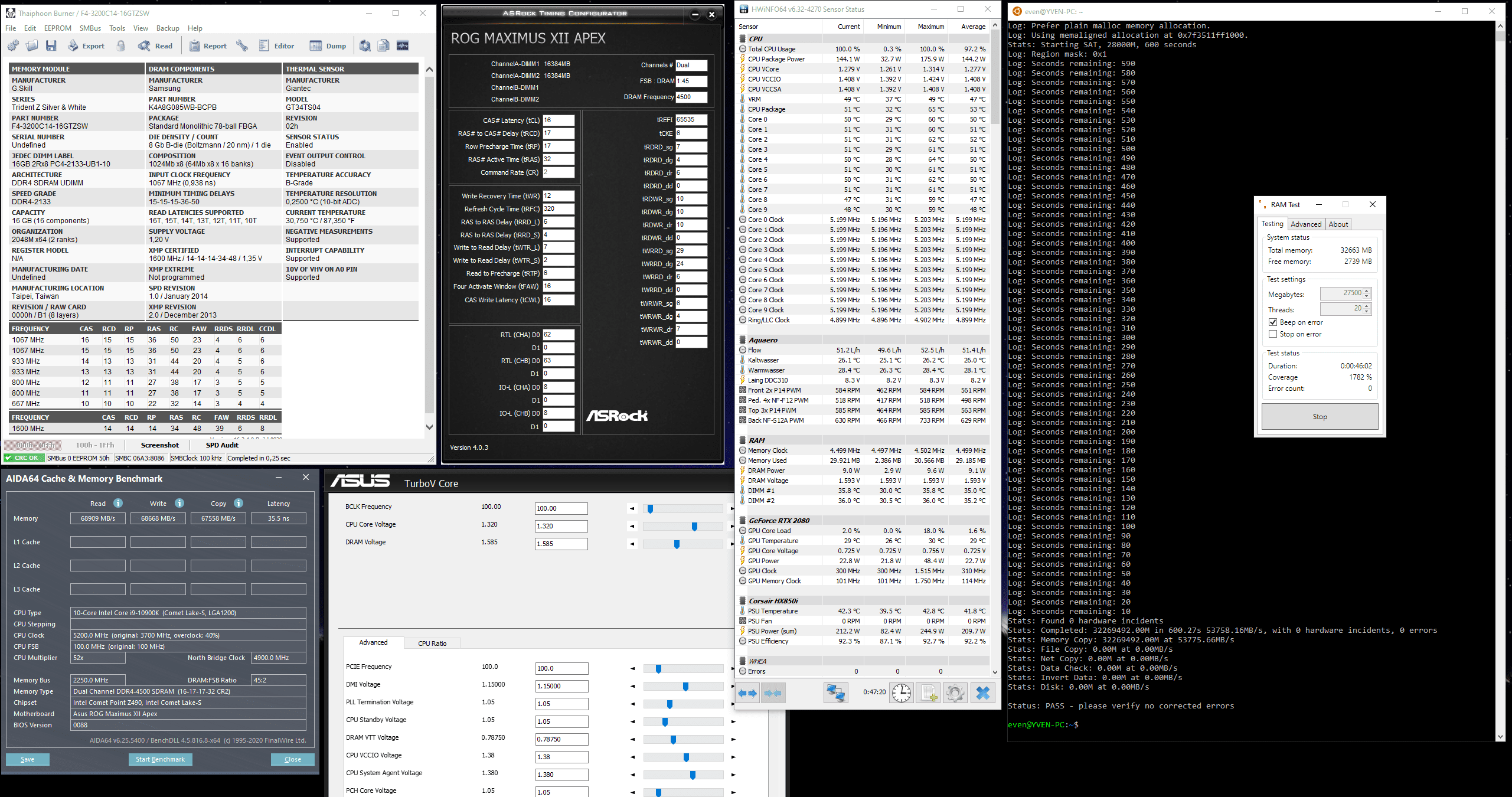Collapse the Corsair HX850i group in HWiNFO

click(743, 601)
